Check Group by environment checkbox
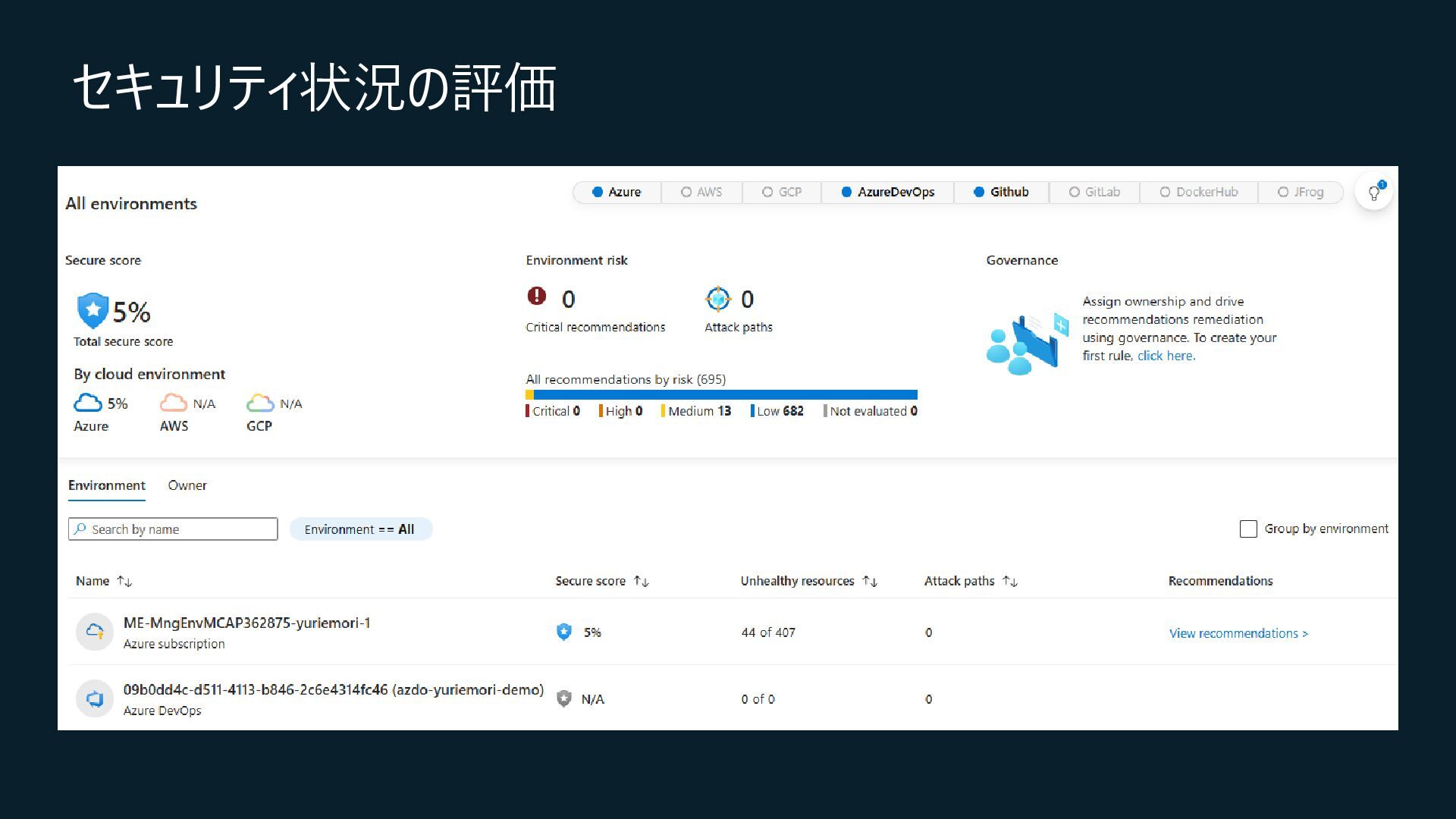The height and width of the screenshot is (819, 1456). [1248, 529]
